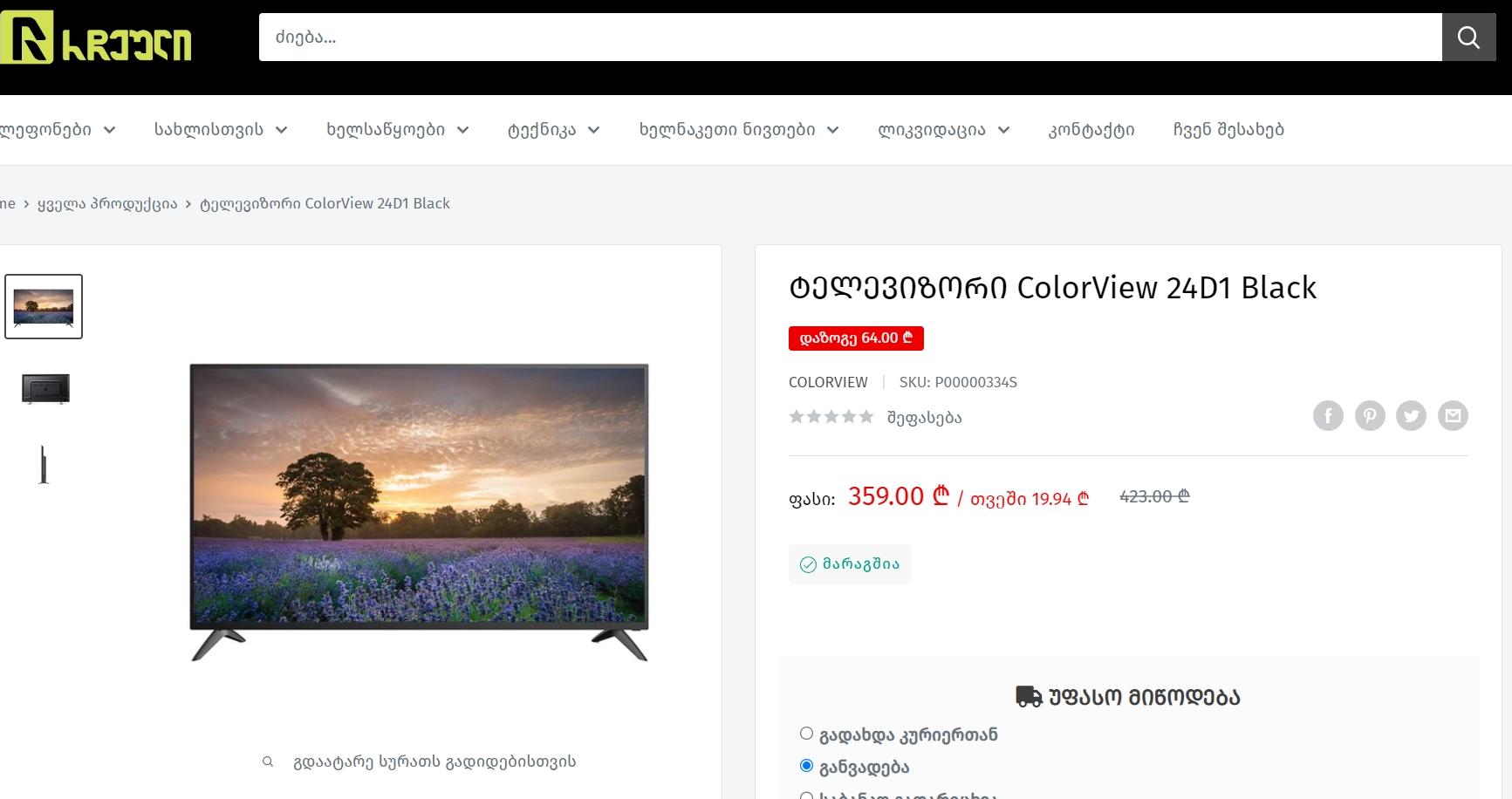
Task: Click the delivery truck icon
Action: (x=1029, y=696)
